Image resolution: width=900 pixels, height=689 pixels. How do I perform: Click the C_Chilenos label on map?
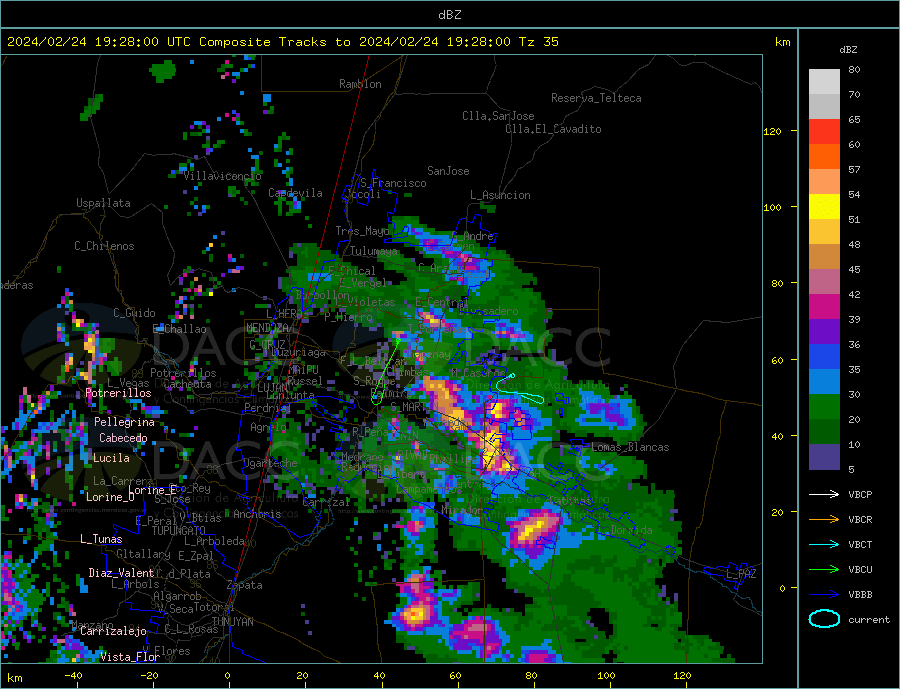[104, 246]
